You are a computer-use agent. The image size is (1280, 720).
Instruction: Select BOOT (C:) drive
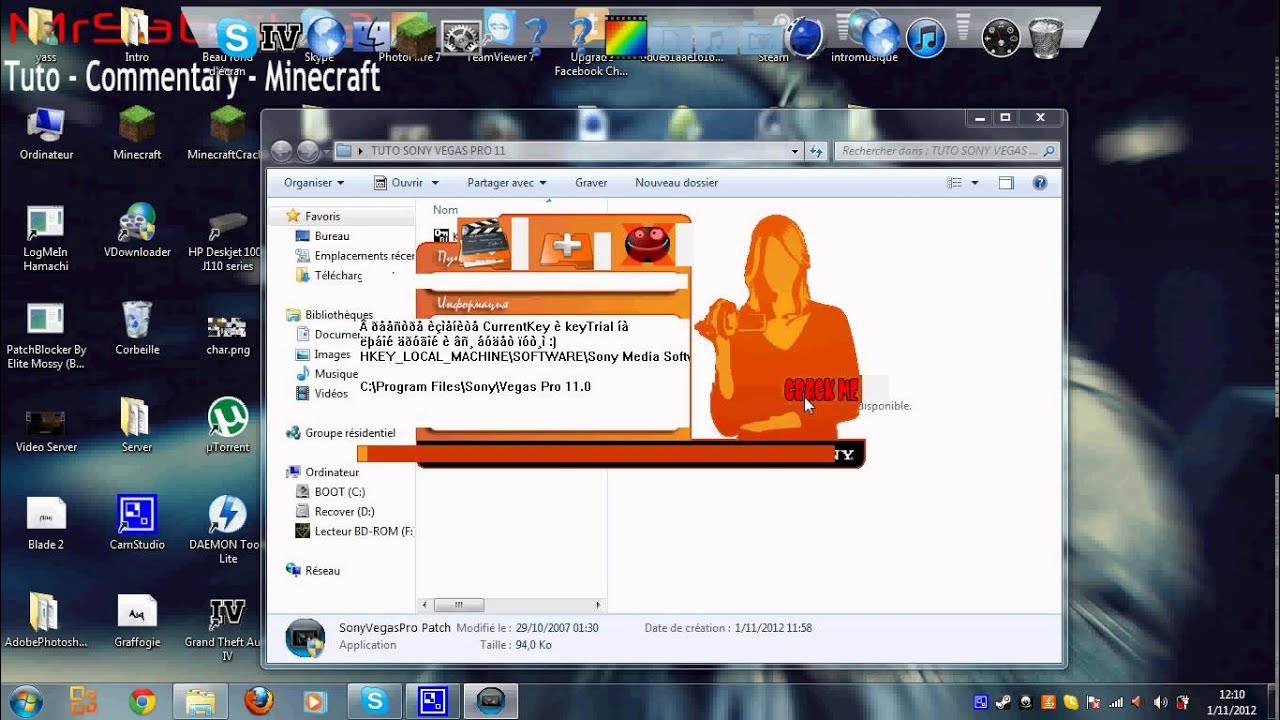point(339,492)
